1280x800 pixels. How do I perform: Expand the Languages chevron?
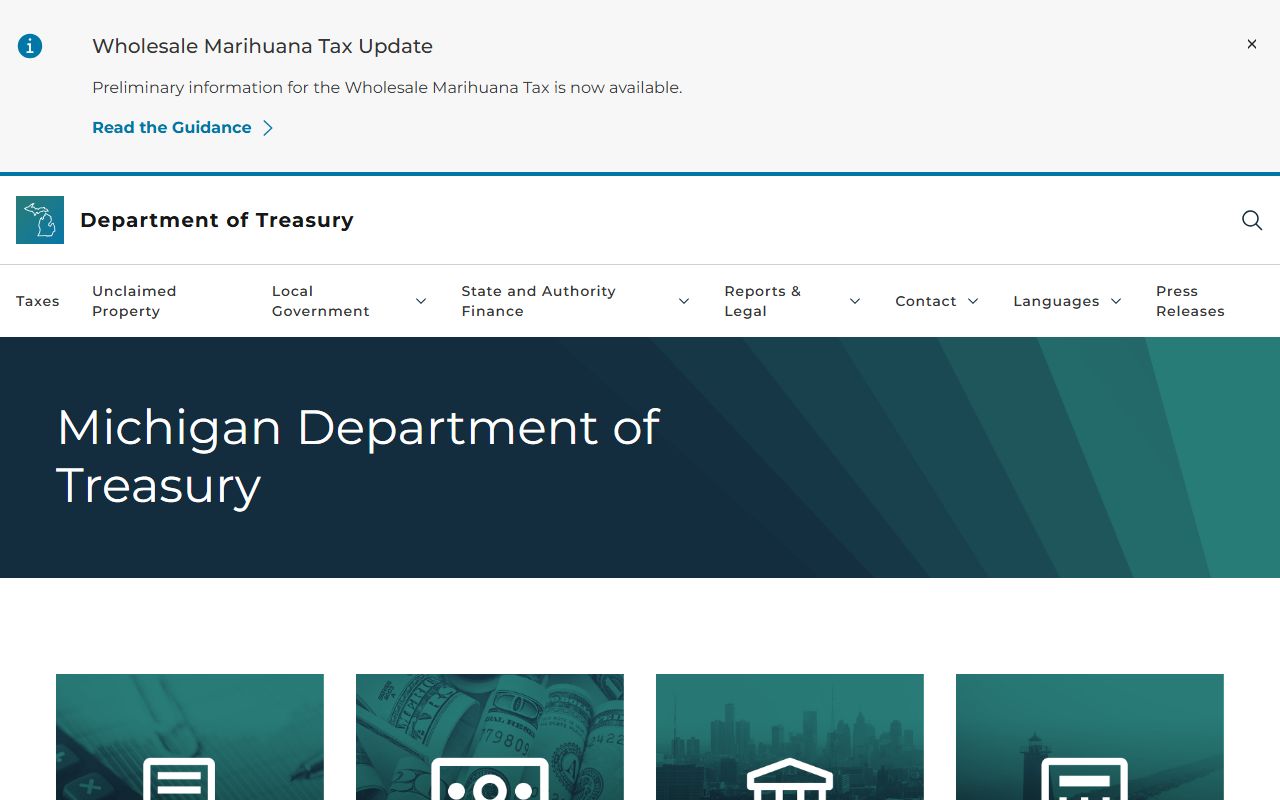1116,301
